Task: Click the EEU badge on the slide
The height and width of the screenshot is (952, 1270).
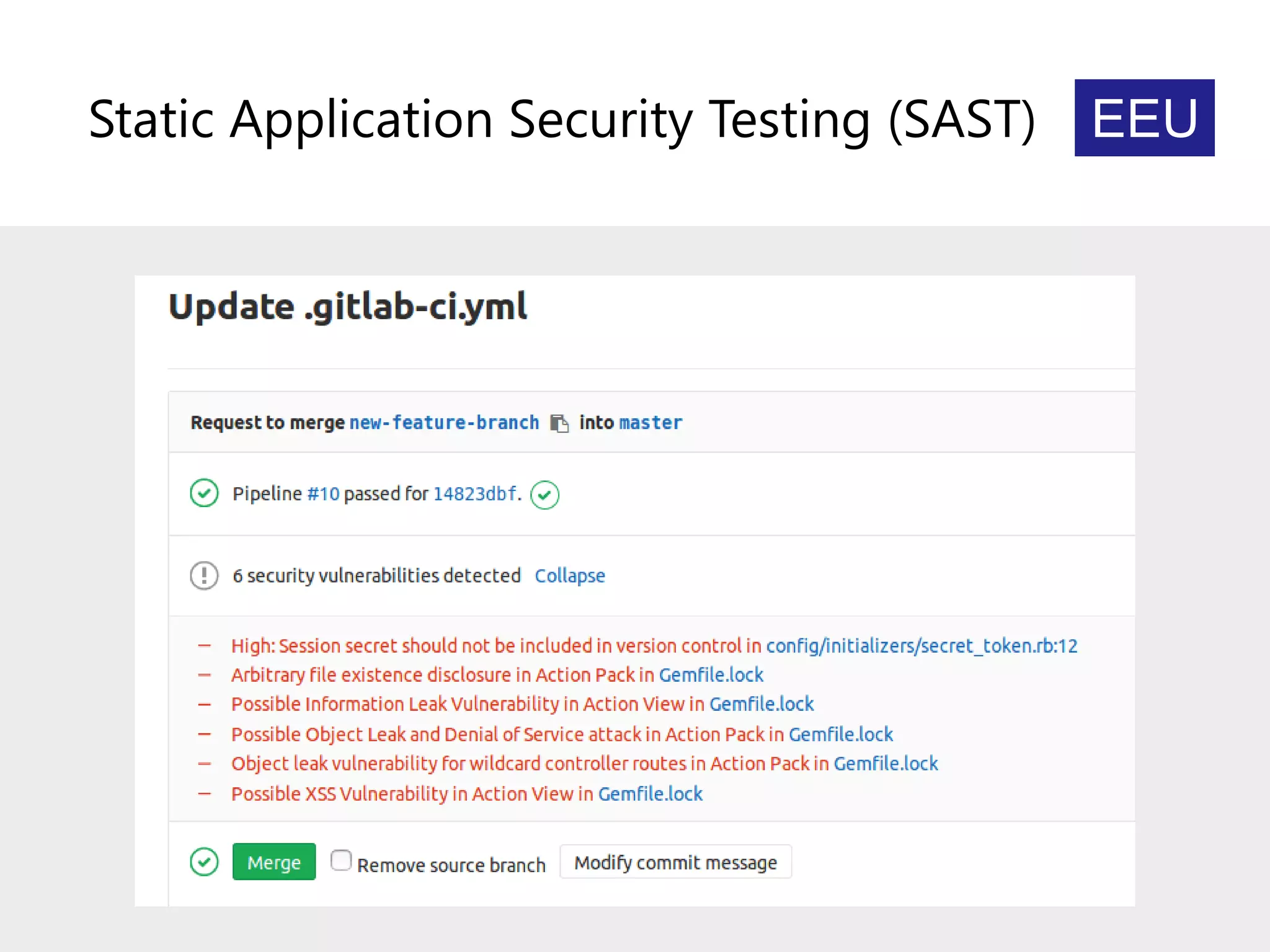Action: coord(1144,118)
